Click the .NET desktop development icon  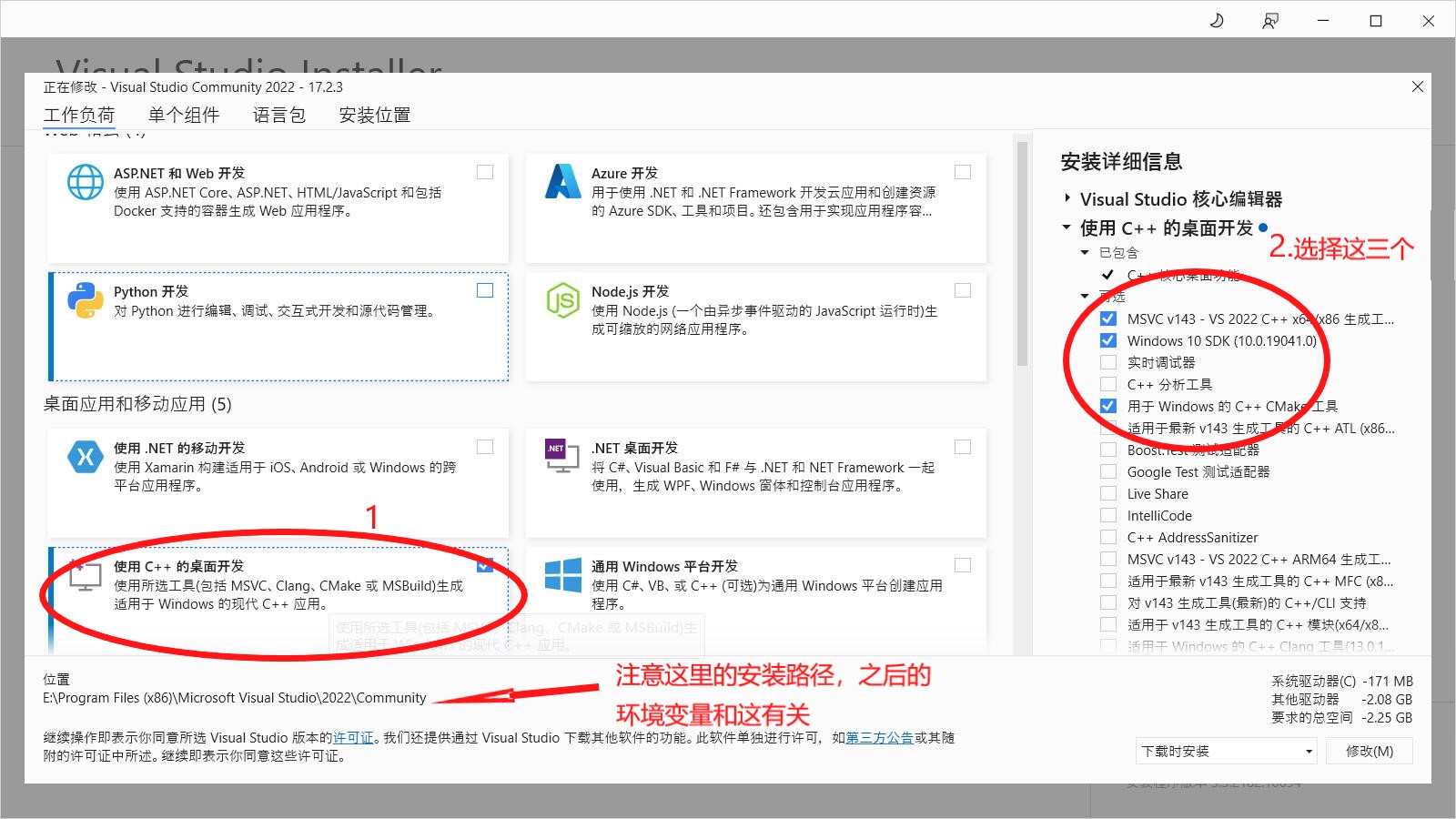[561, 456]
